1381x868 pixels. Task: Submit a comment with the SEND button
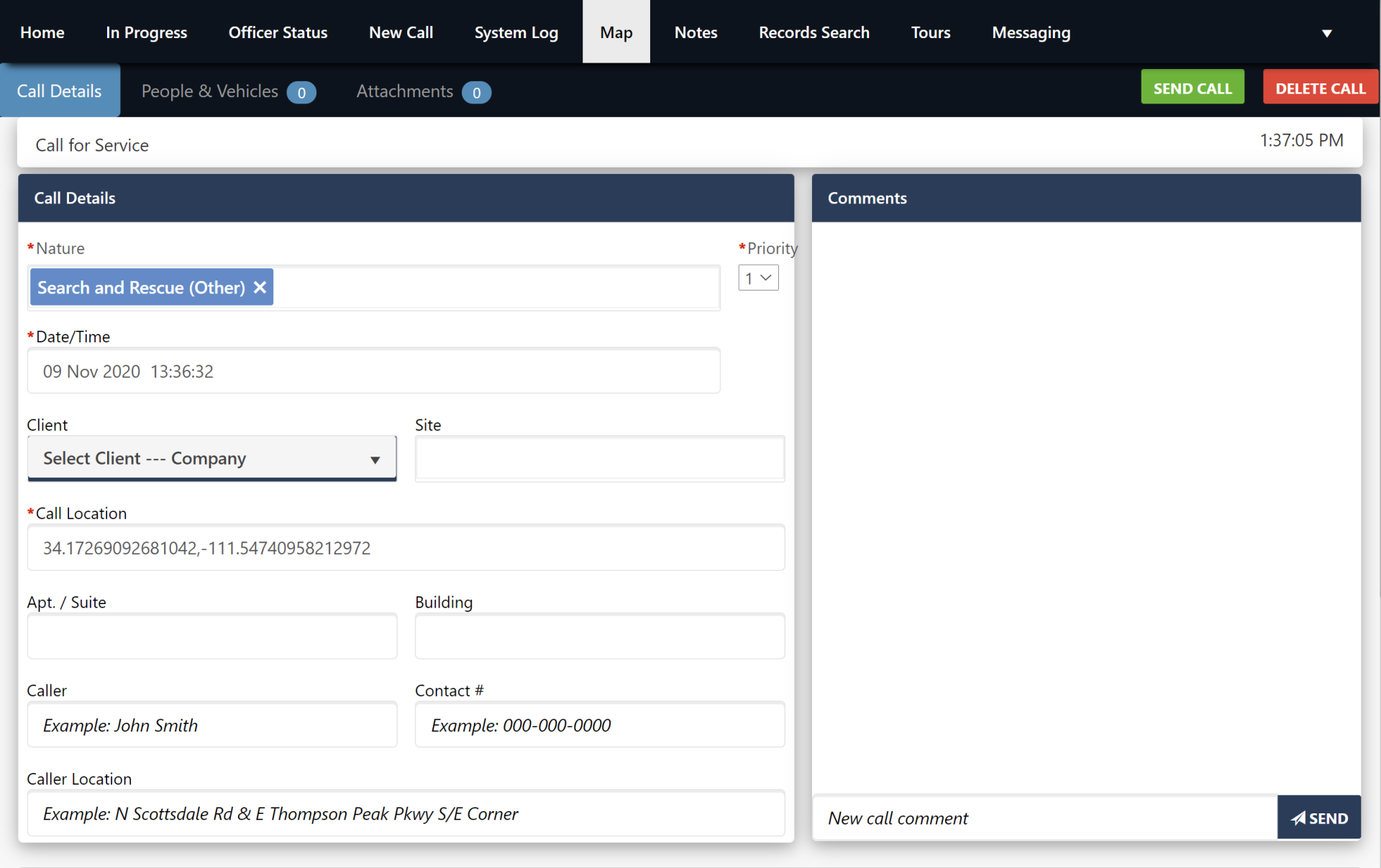(1318, 818)
